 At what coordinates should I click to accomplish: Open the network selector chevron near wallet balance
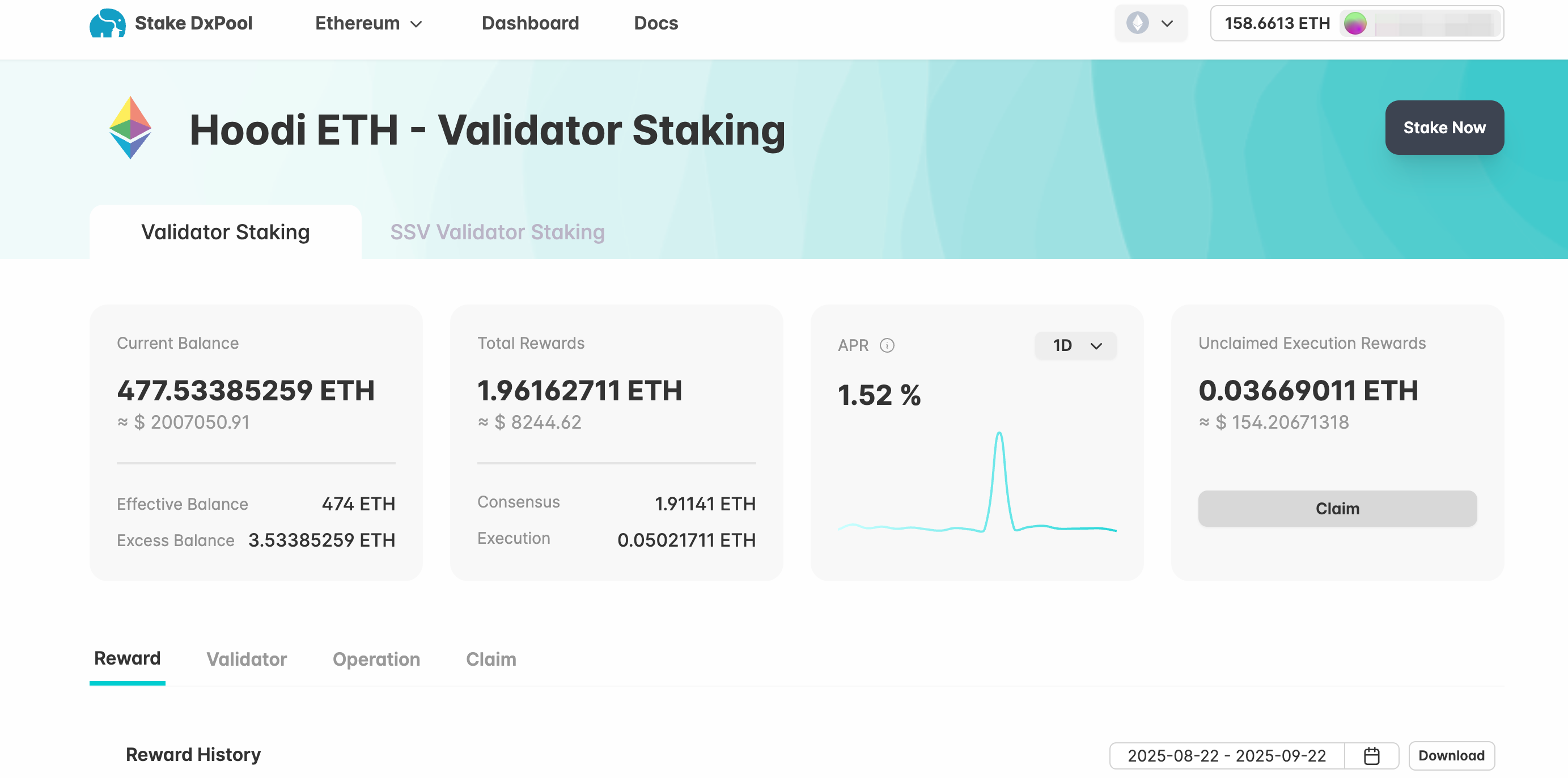coord(1167,24)
